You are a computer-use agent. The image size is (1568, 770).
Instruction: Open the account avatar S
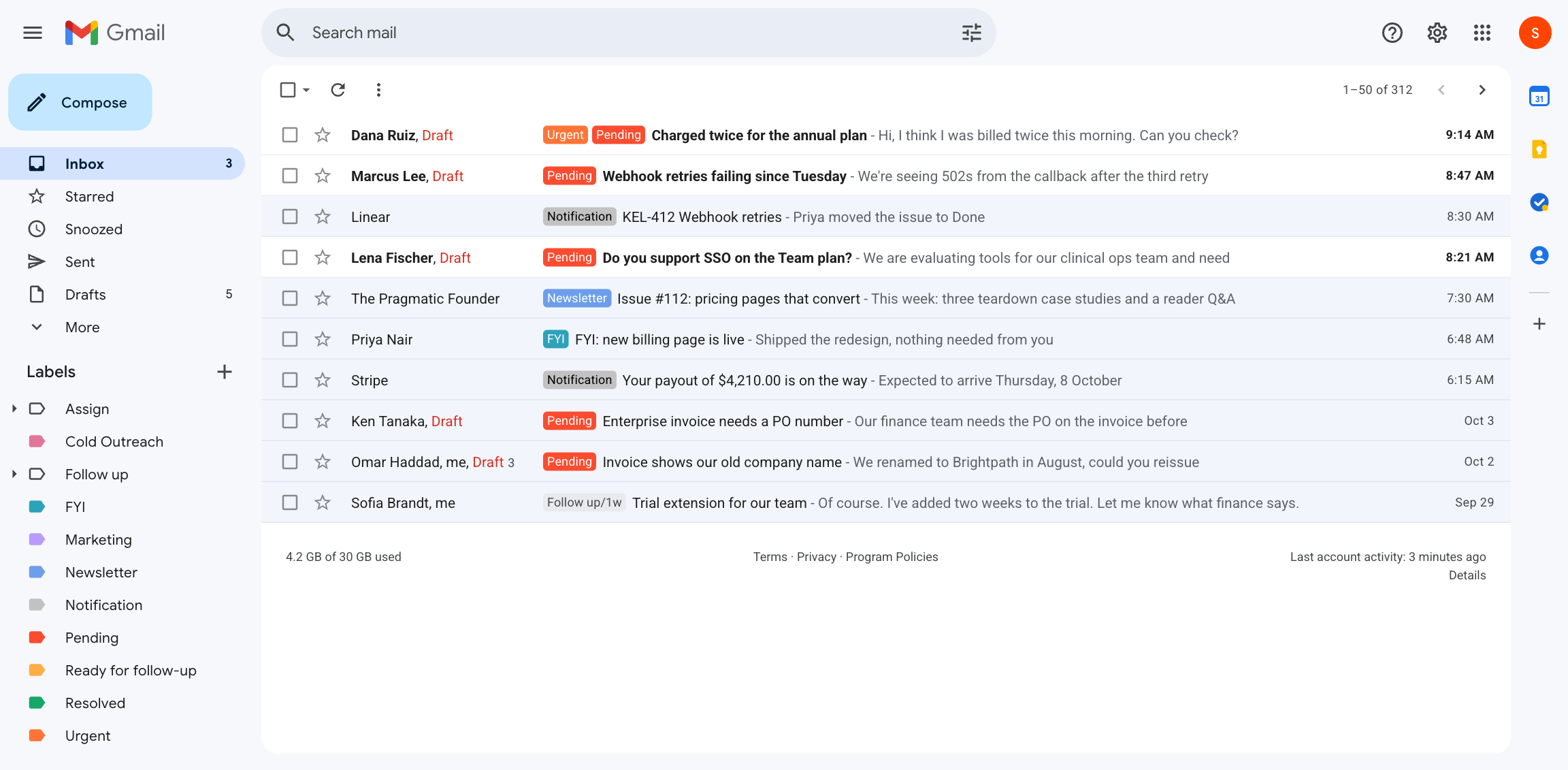point(1535,33)
